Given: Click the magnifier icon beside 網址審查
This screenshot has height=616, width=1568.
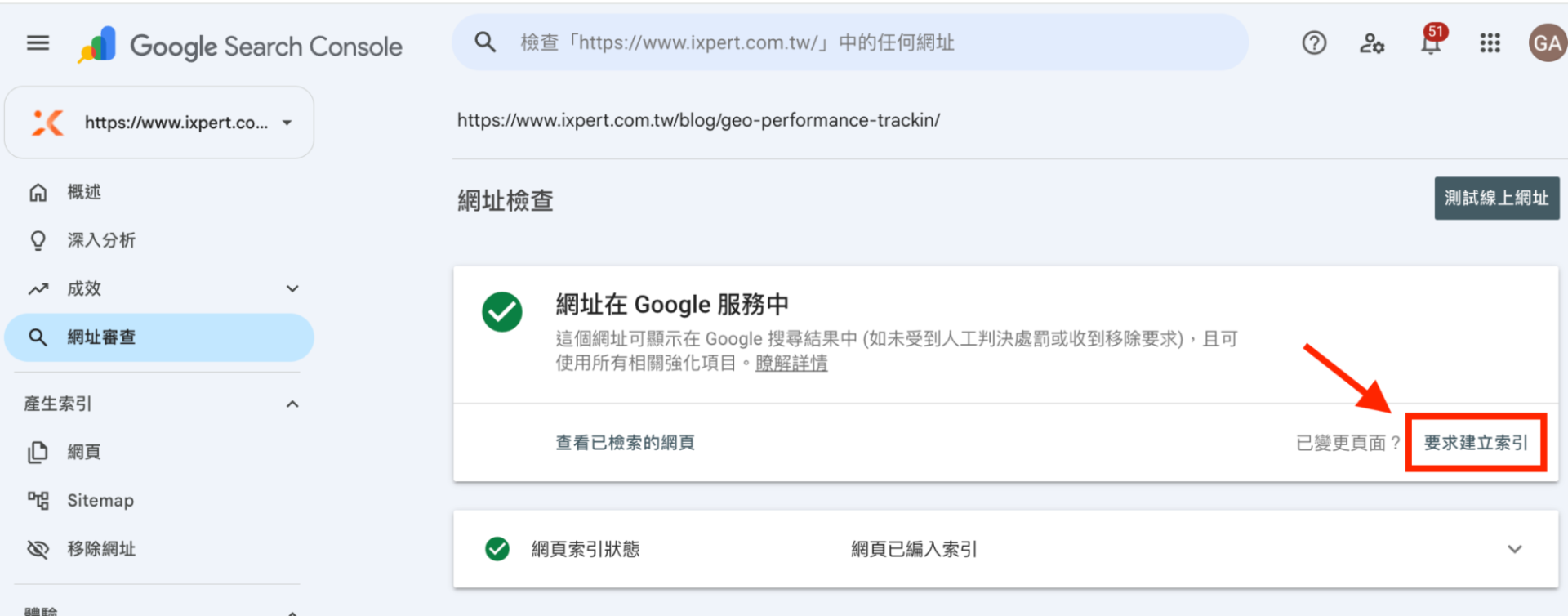Looking at the screenshot, I should [38, 337].
